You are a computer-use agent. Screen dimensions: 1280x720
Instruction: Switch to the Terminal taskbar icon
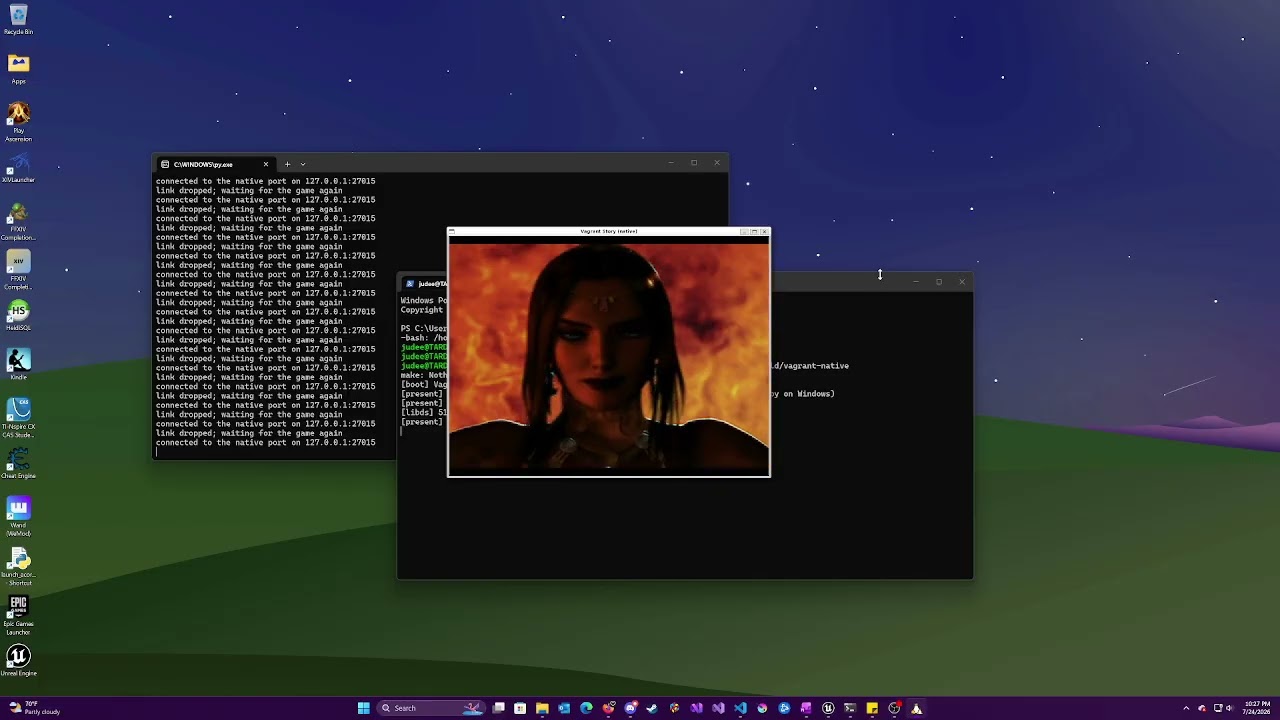click(x=850, y=708)
